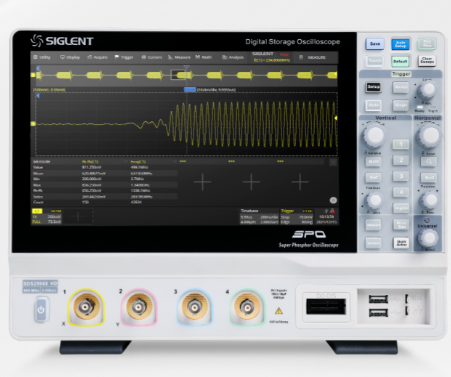Screen dimensions: 451x377
Task: Close the measurement statistics panel
Action: tap(333, 162)
